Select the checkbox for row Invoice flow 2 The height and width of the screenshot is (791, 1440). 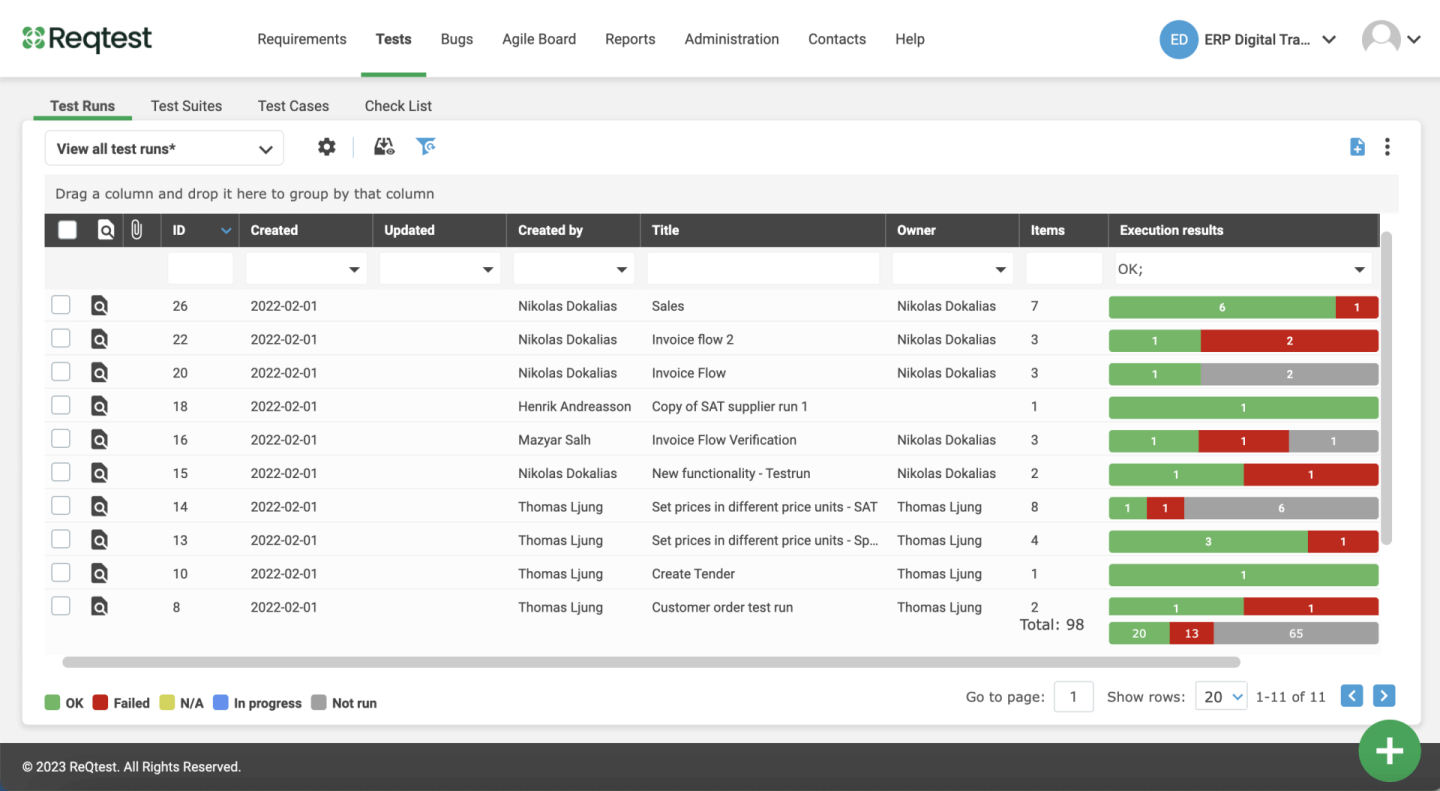point(60,338)
